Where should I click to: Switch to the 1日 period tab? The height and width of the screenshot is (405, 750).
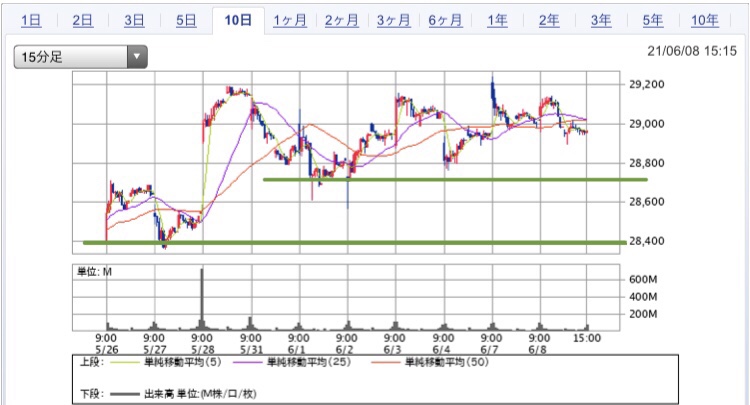[x=31, y=20]
